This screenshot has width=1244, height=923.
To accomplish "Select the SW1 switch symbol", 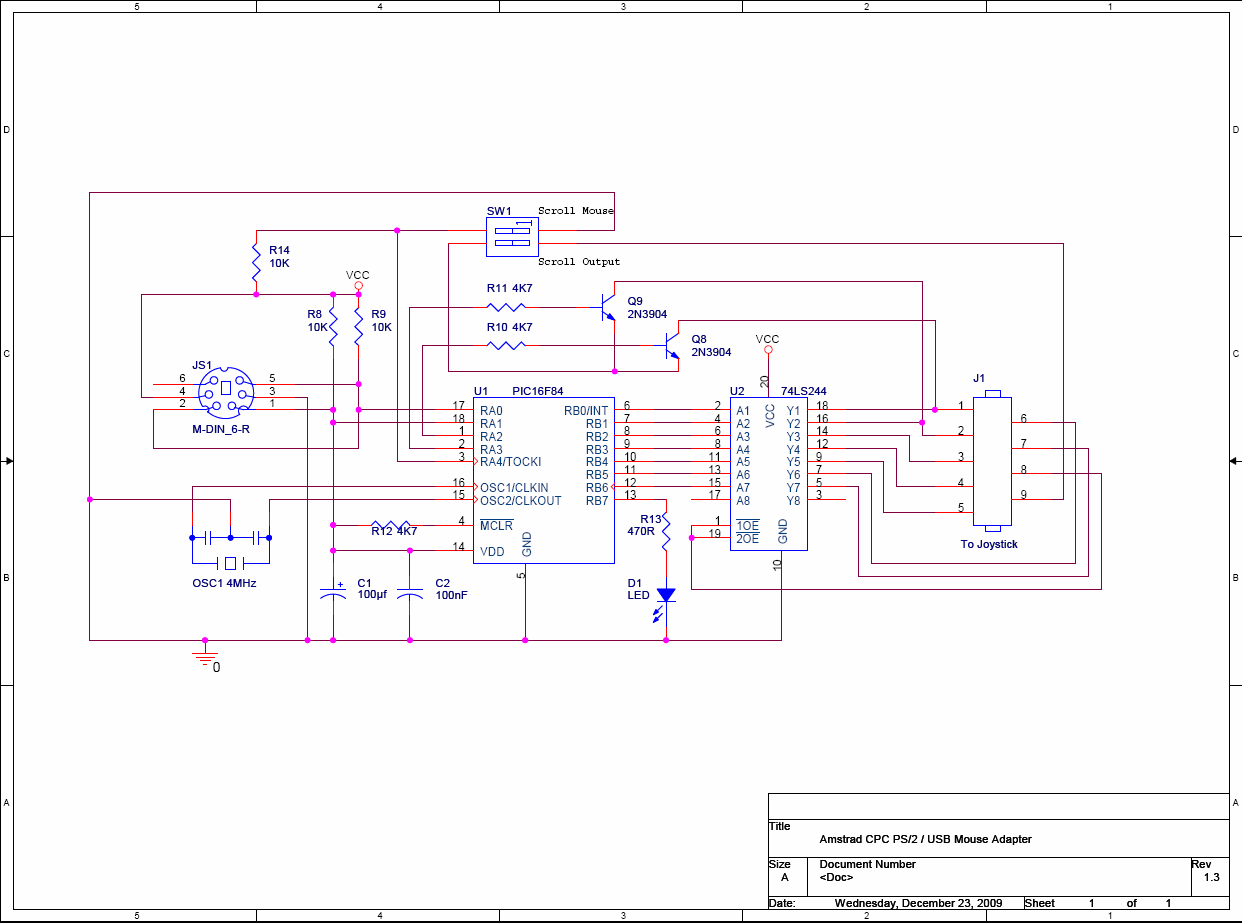I will 513,237.
